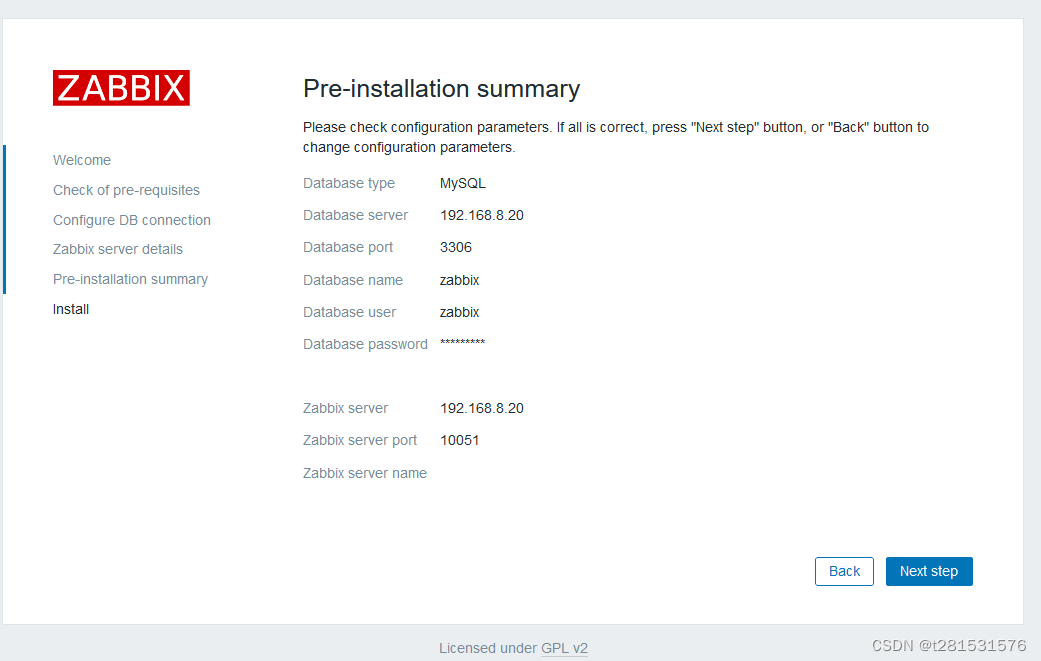
Task: Click the Database user label
Action: pos(349,312)
